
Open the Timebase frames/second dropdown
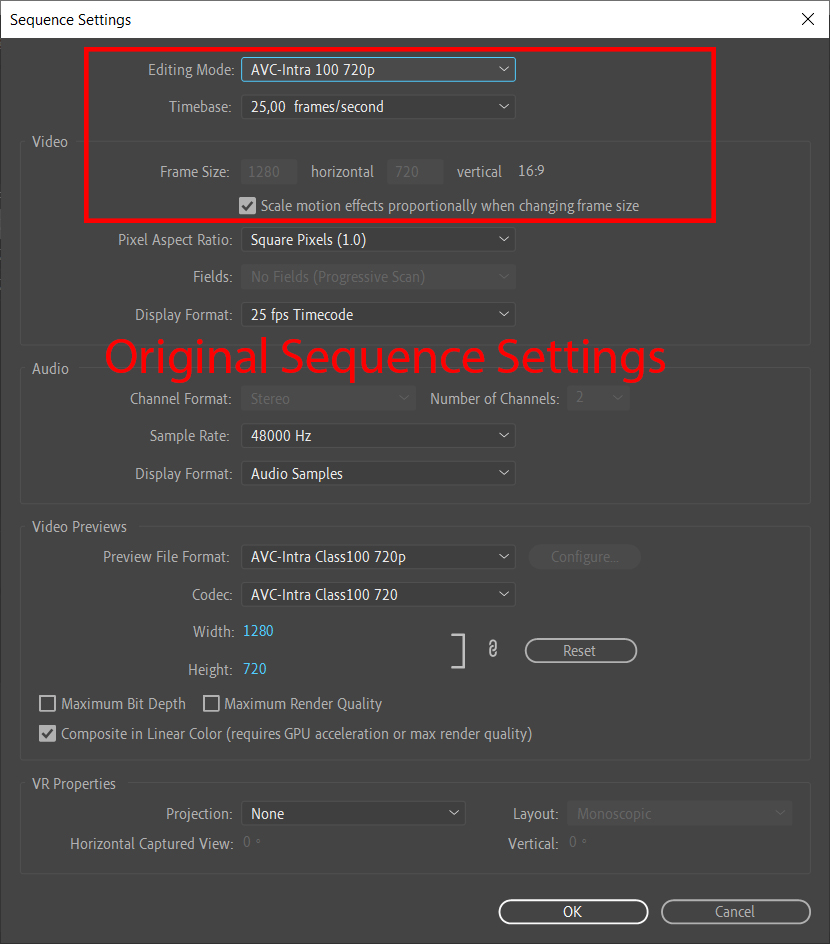tap(378, 107)
